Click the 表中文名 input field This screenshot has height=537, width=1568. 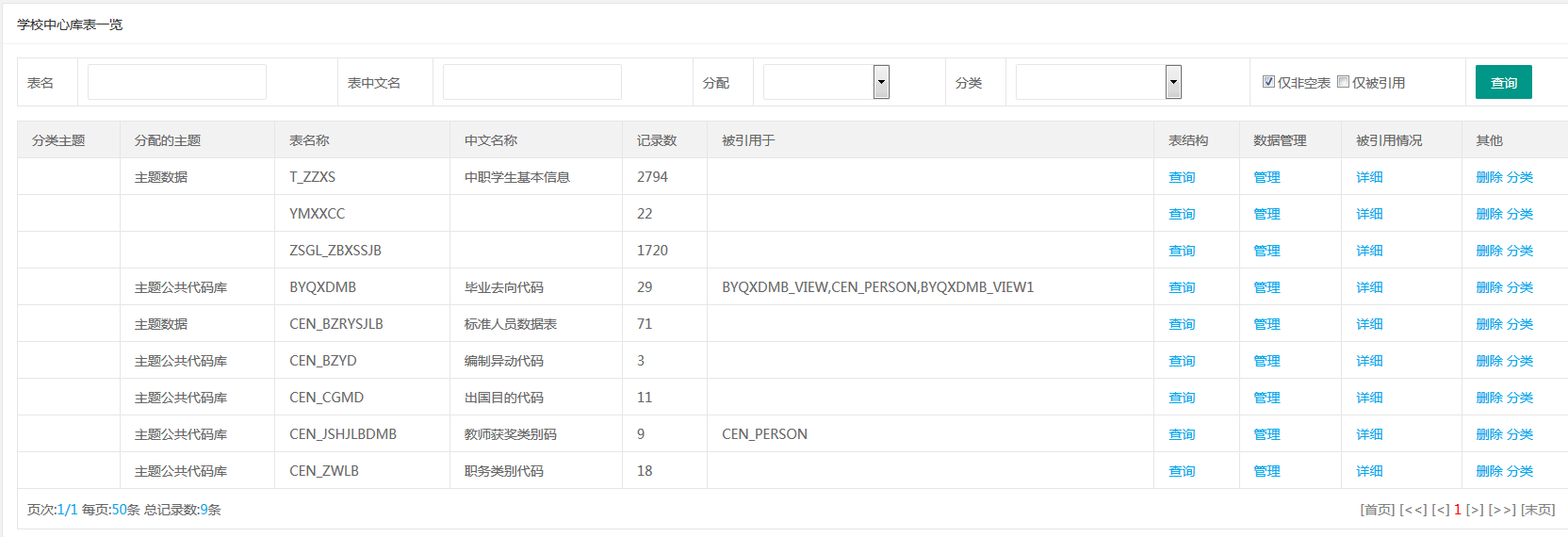pyautogui.click(x=532, y=82)
